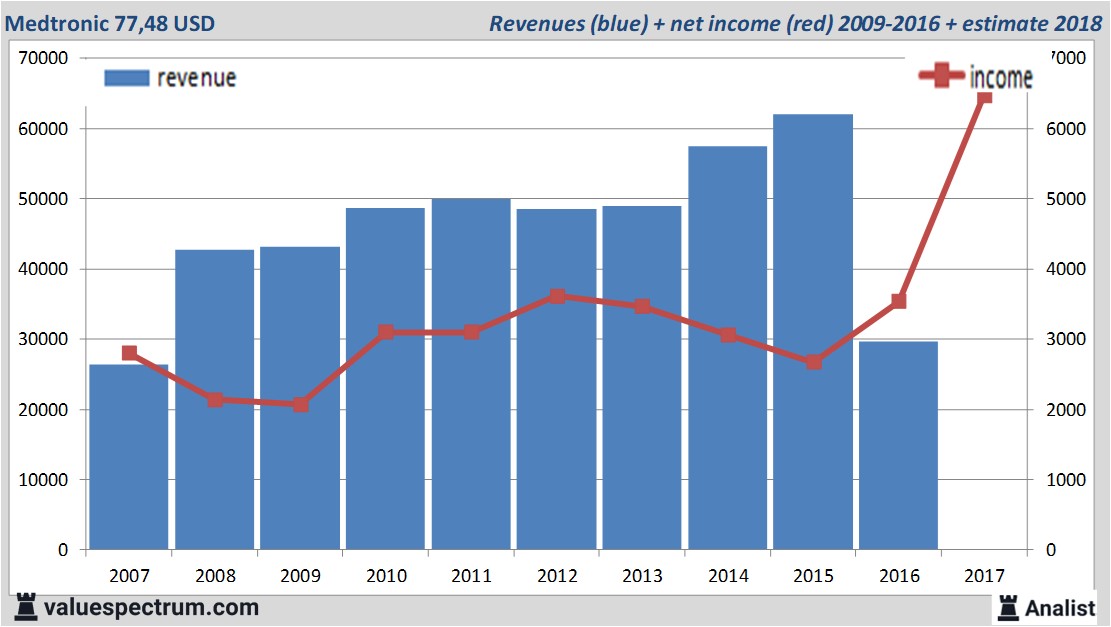
Task: Click the 5000 right axis value
Action: pos(1066,199)
